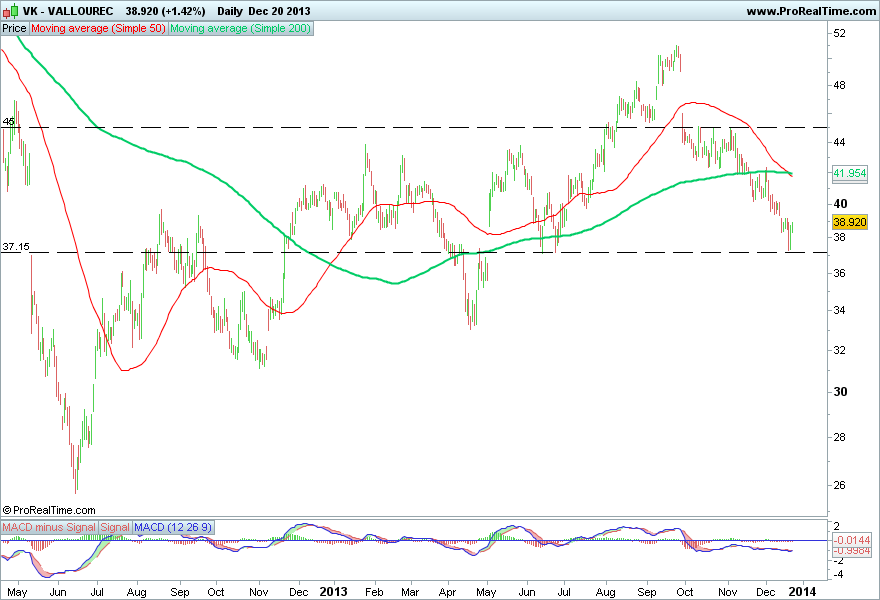The image size is (880, 600).
Task: Click the Dec axis label before 2014
Action: pyautogui.click(x=766, y=592)
